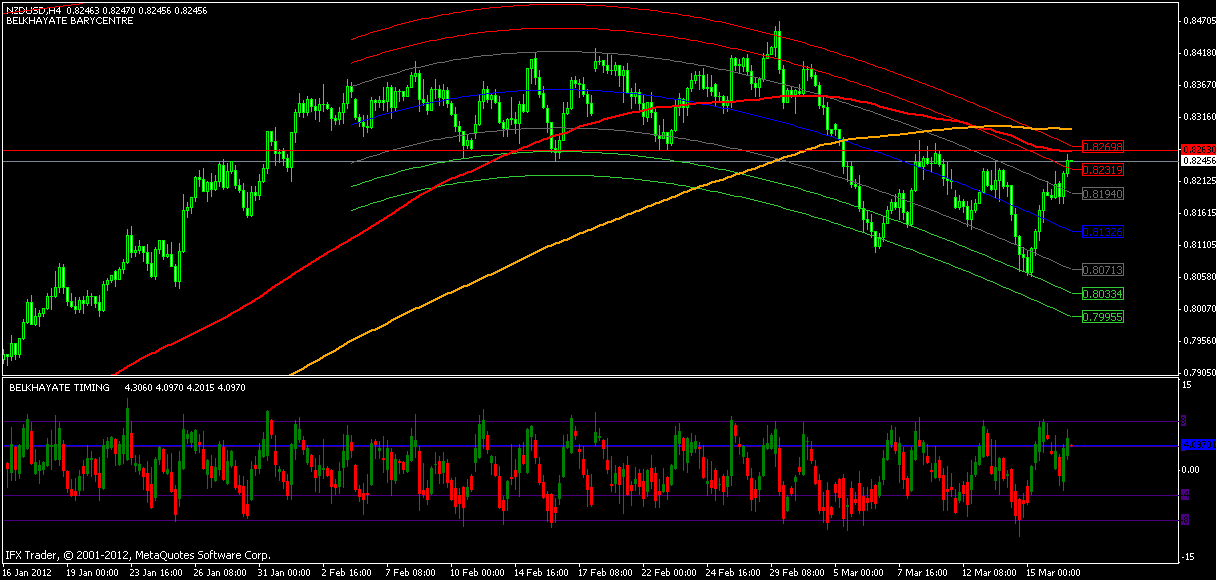
Task: Click the 7 Feb 08:00 time label
Action: [x=411, y=573]
